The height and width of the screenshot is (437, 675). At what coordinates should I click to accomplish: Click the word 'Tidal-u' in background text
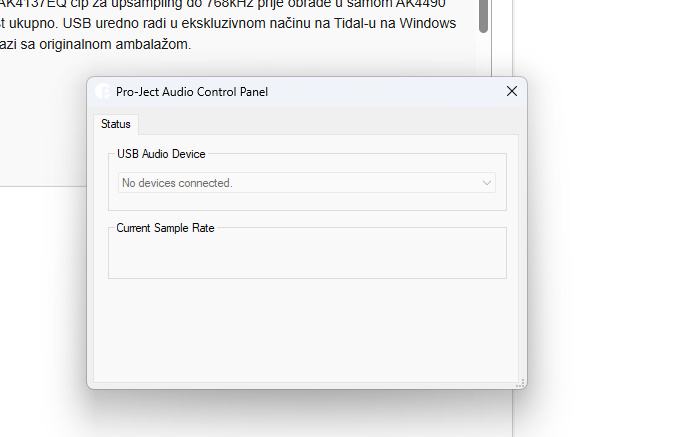[x=349, y=23]
